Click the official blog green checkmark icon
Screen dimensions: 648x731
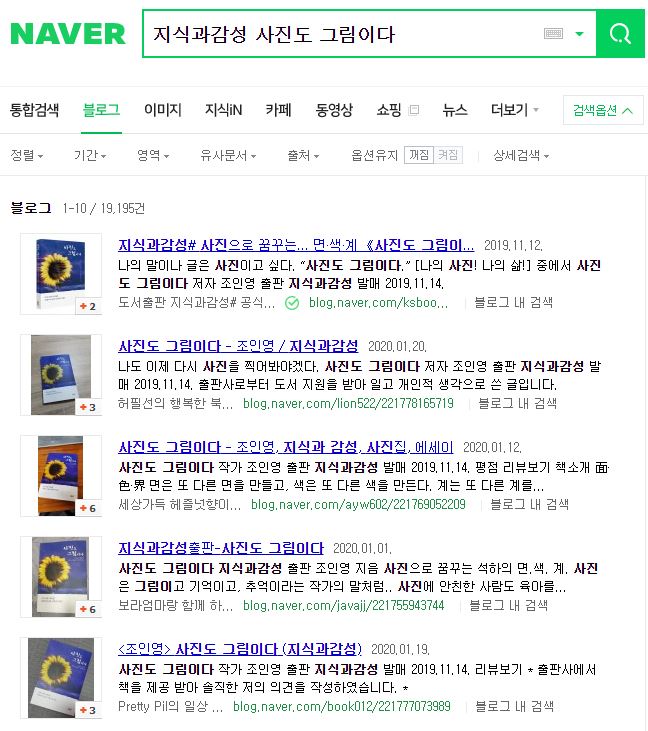point(292,303)
